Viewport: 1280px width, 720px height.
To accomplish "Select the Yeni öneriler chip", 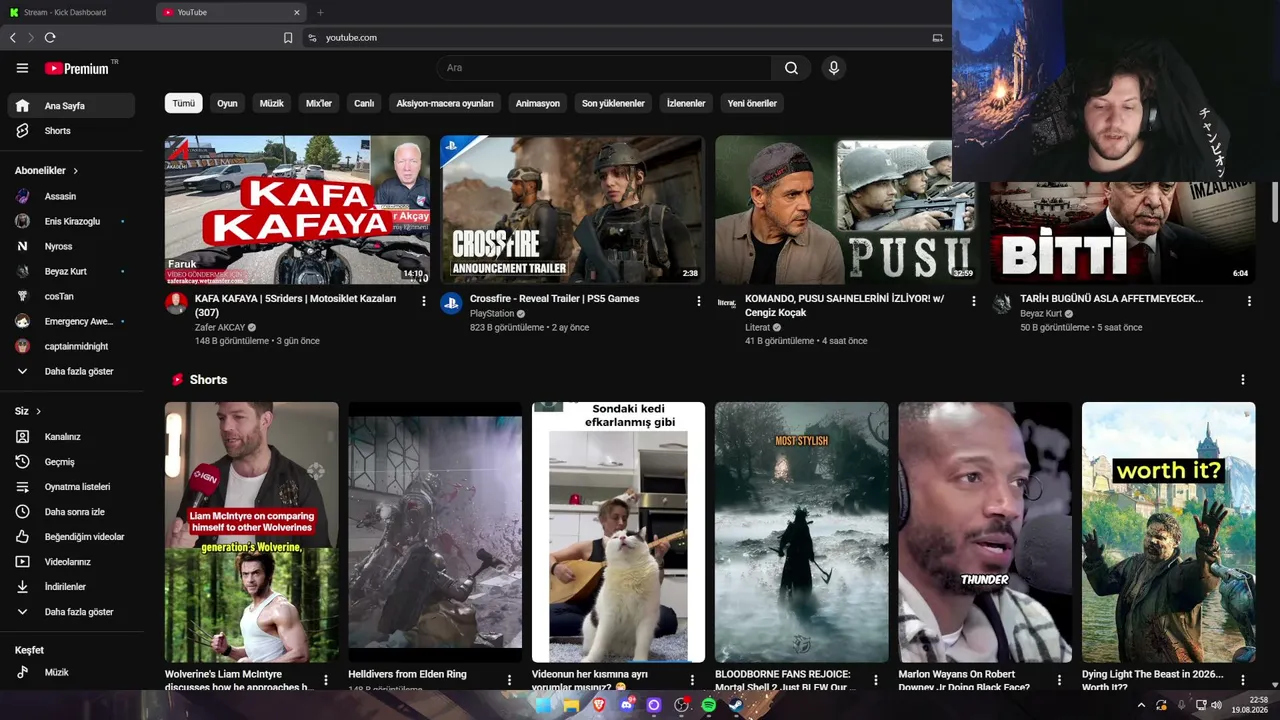I will 752,103.
